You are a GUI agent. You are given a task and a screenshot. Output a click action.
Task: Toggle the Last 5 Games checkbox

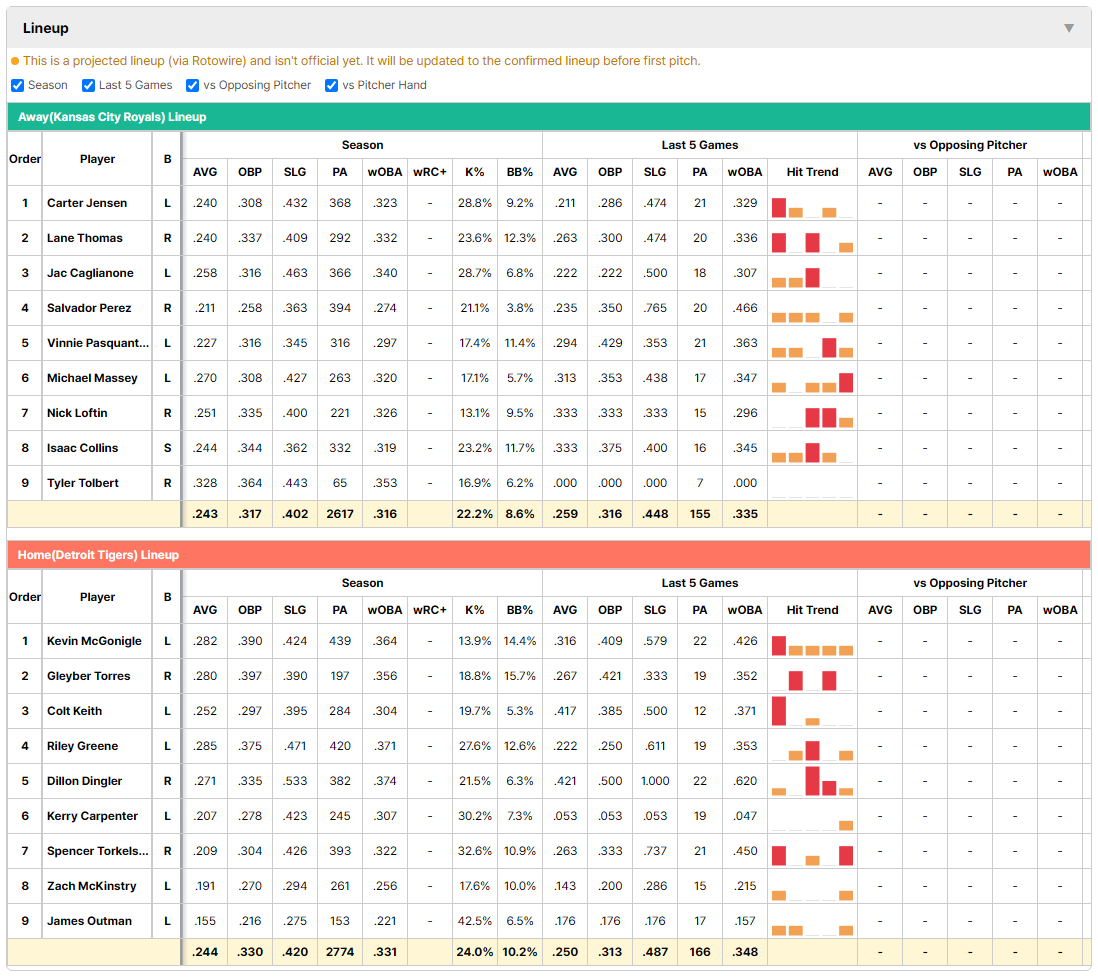pyautogui.click(x=88, y=85)
